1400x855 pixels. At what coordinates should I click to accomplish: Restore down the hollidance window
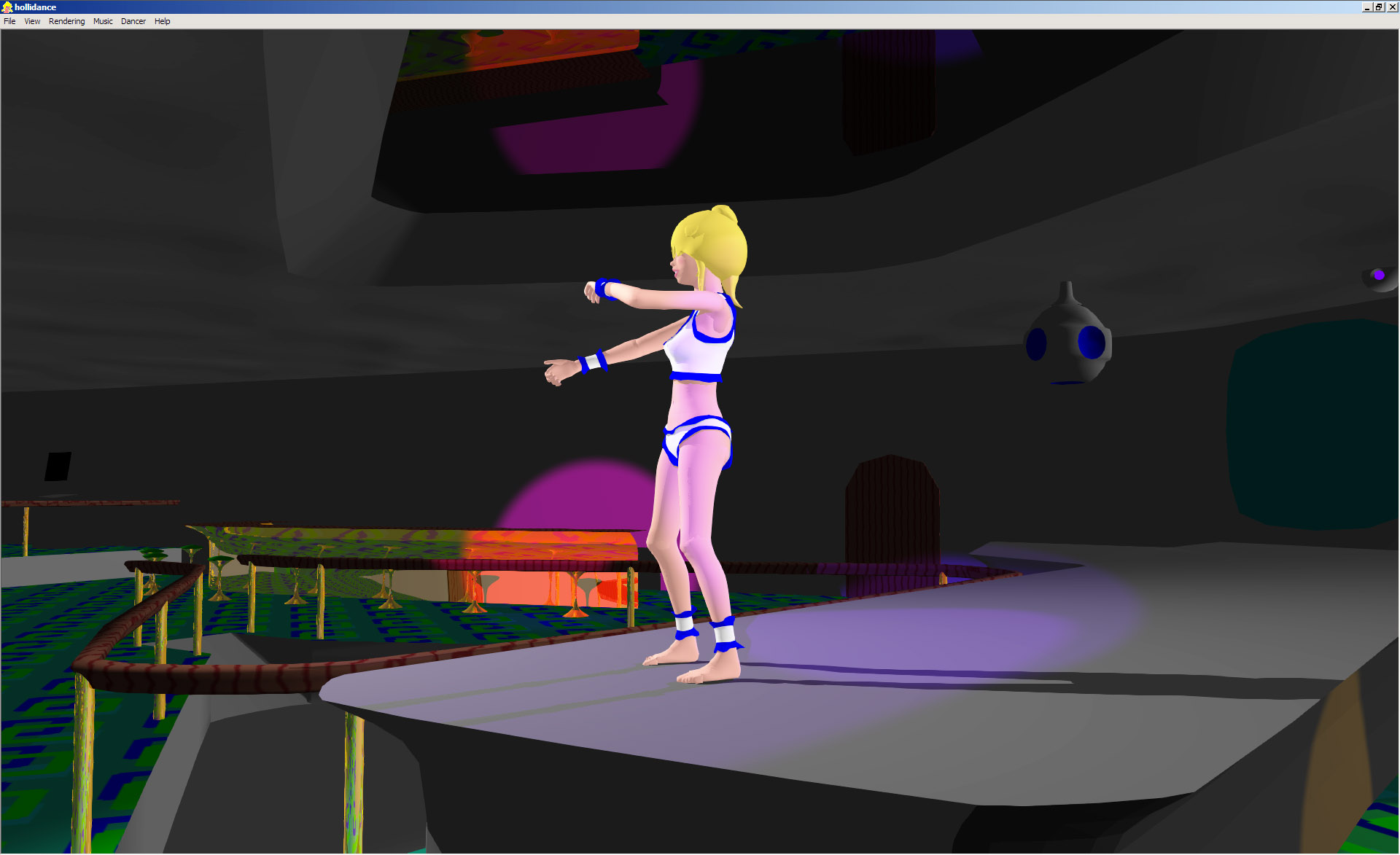1379,7
